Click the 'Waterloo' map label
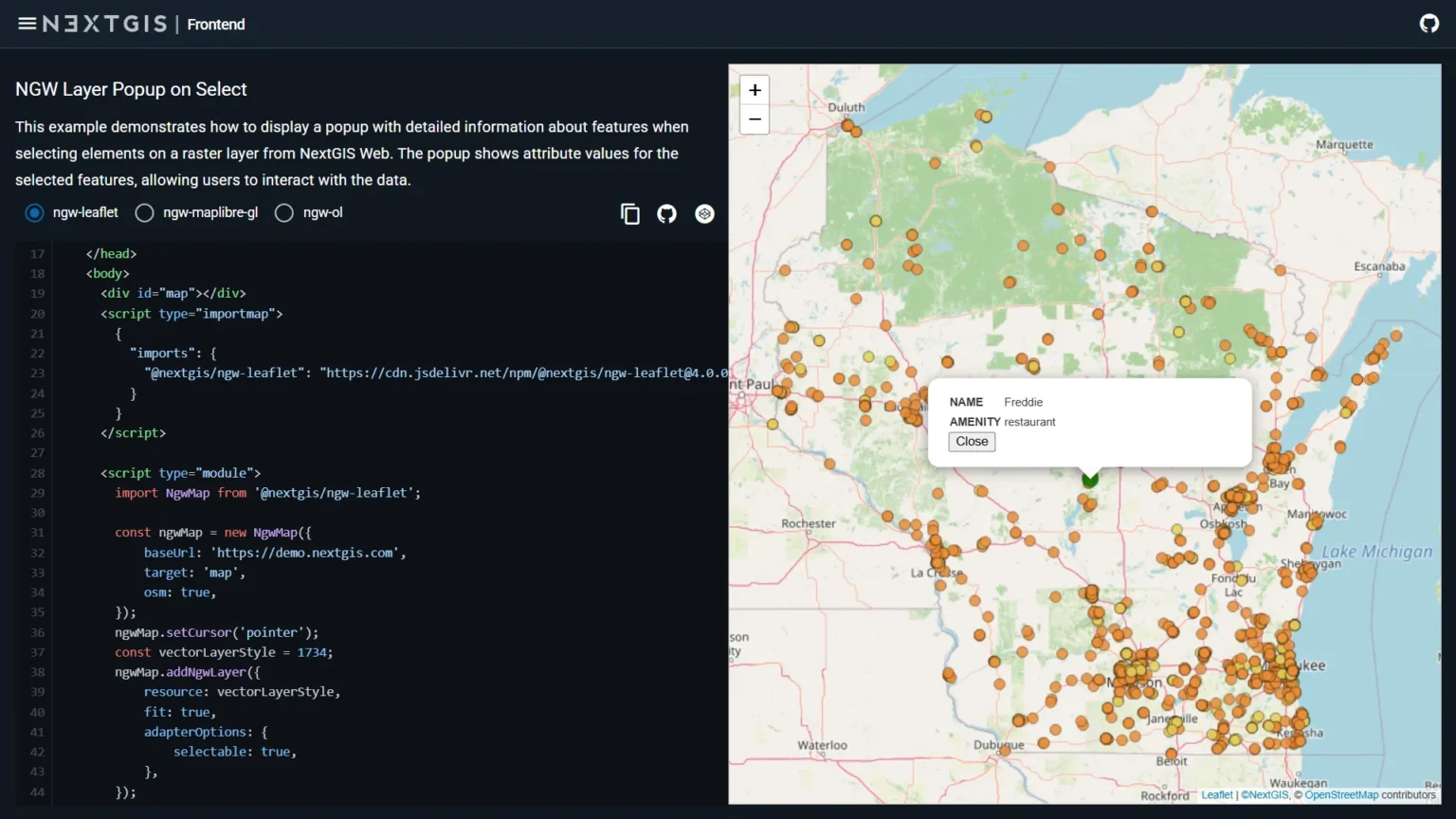The image size is (1456, 819). 822,745
